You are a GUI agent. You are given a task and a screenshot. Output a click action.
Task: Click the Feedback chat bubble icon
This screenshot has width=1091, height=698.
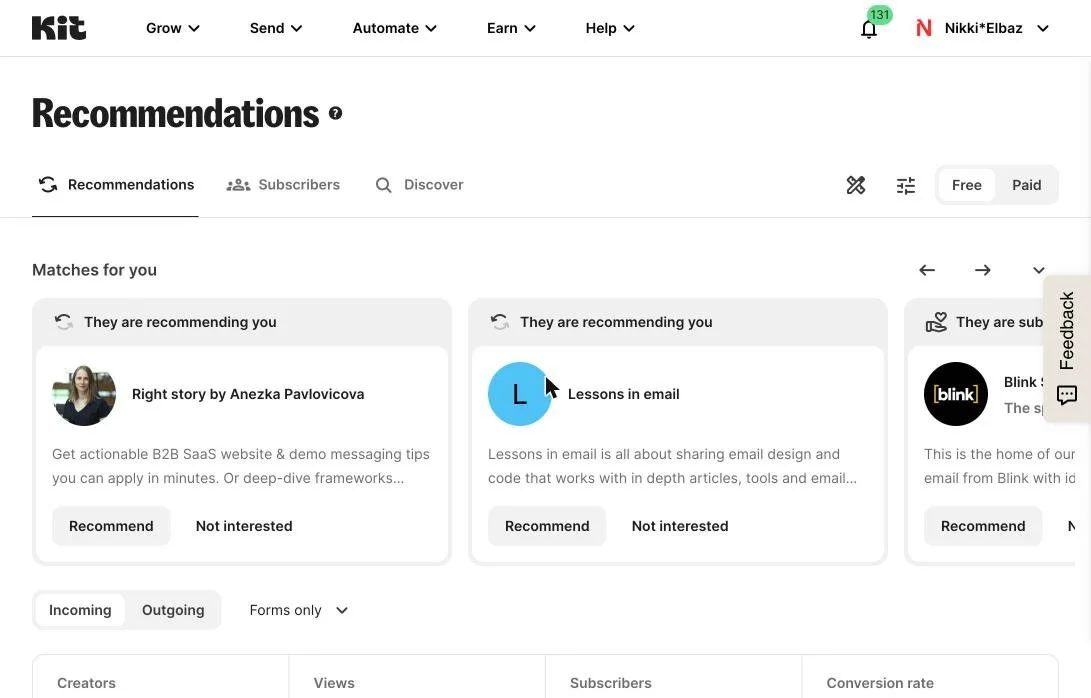[x=1067, y=395]
